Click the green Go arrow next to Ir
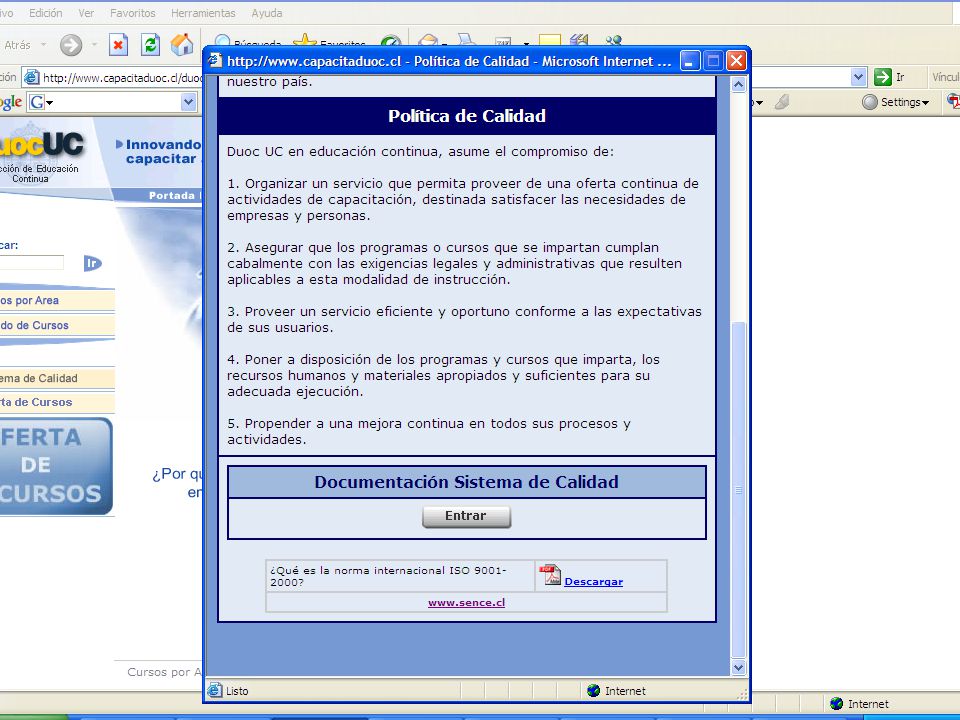 pos(882,77)
